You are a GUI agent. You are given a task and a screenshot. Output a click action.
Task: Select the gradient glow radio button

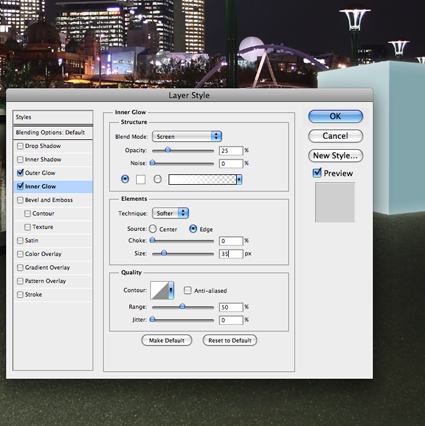[157, 179]
